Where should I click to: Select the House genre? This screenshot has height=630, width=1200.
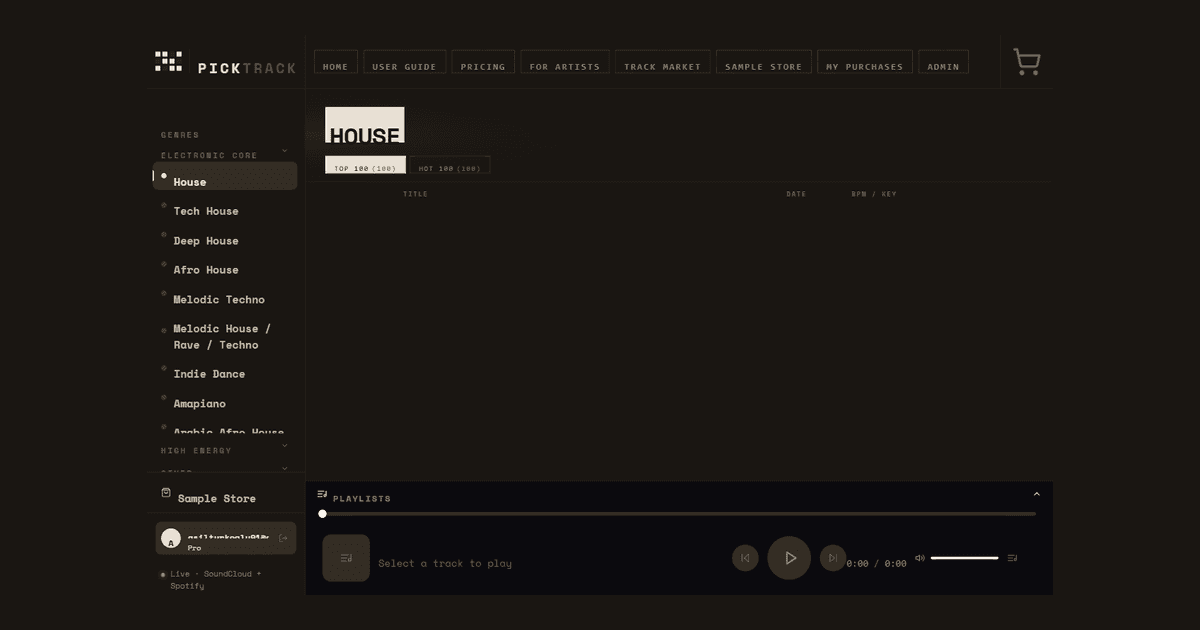[x=225, y=176]
